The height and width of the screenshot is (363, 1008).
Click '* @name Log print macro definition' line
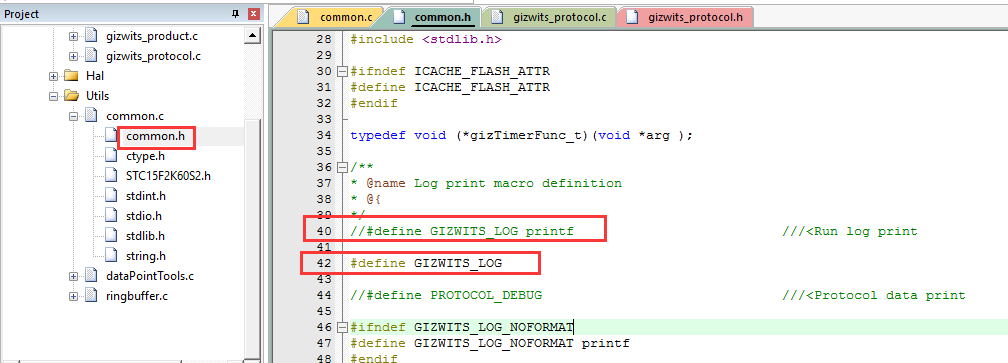tap(486, 183)
